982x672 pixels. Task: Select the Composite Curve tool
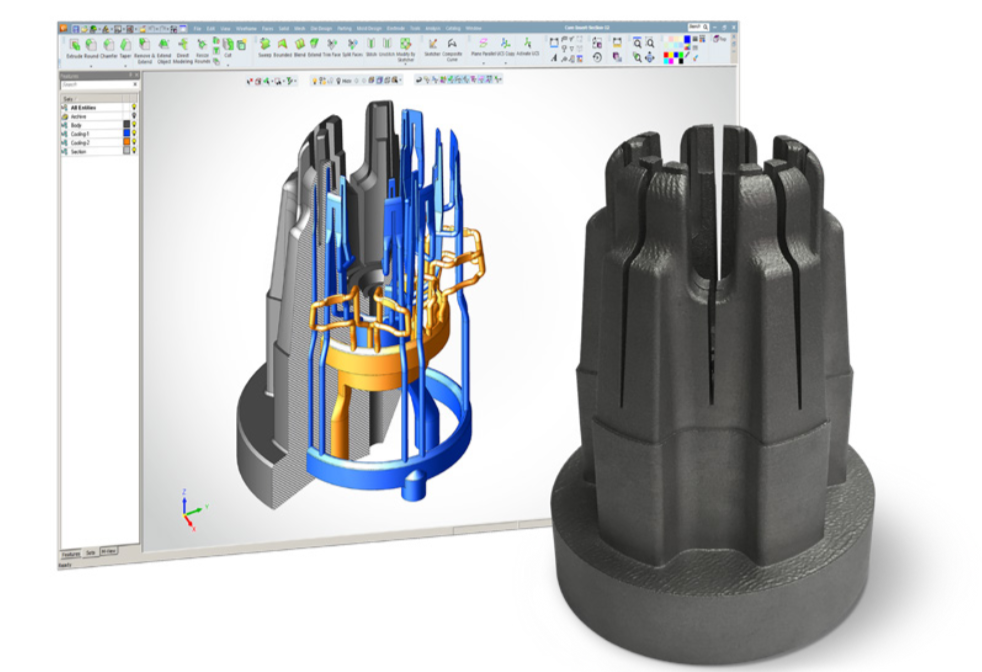(x=453, y=44)
